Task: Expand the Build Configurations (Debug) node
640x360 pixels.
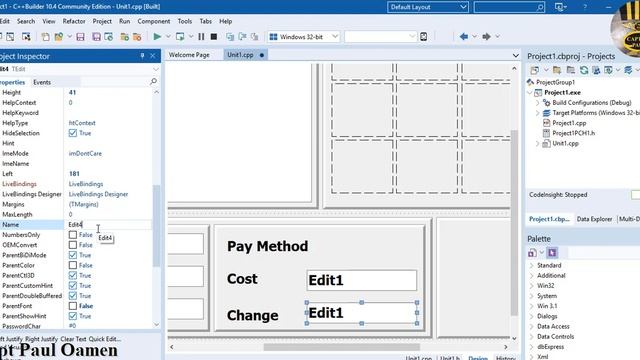Action: point(538,103)
